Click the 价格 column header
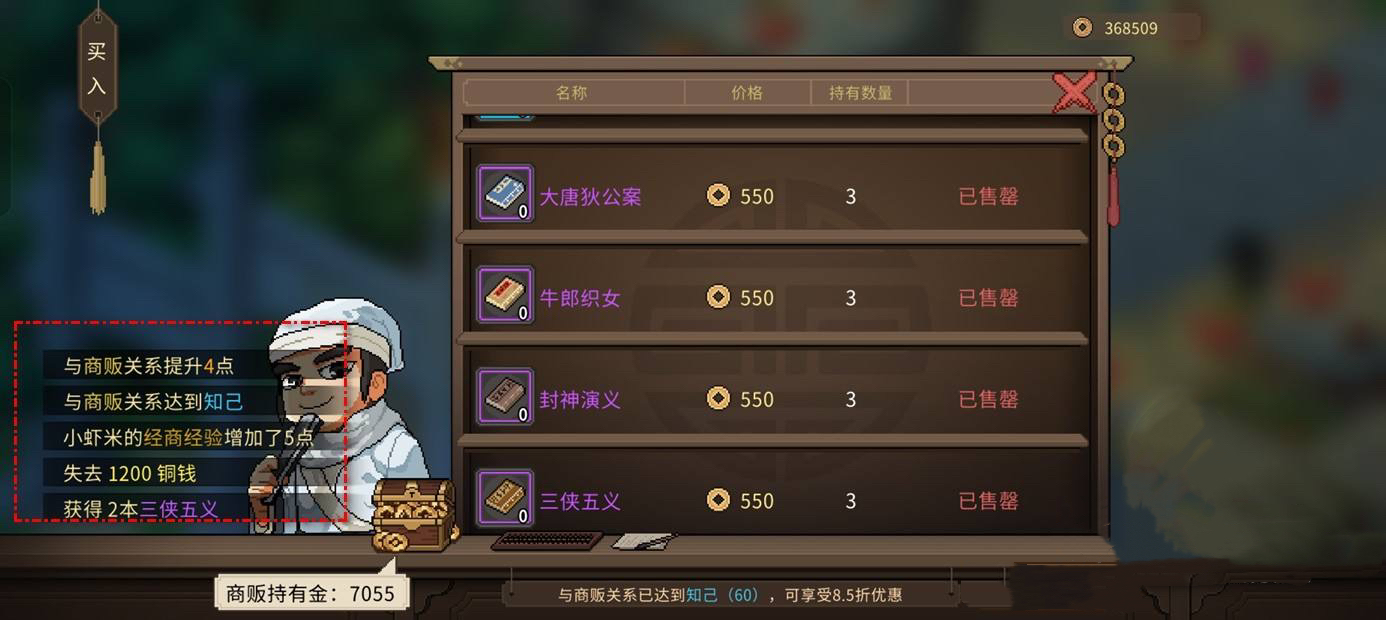 tap(747, 92)
